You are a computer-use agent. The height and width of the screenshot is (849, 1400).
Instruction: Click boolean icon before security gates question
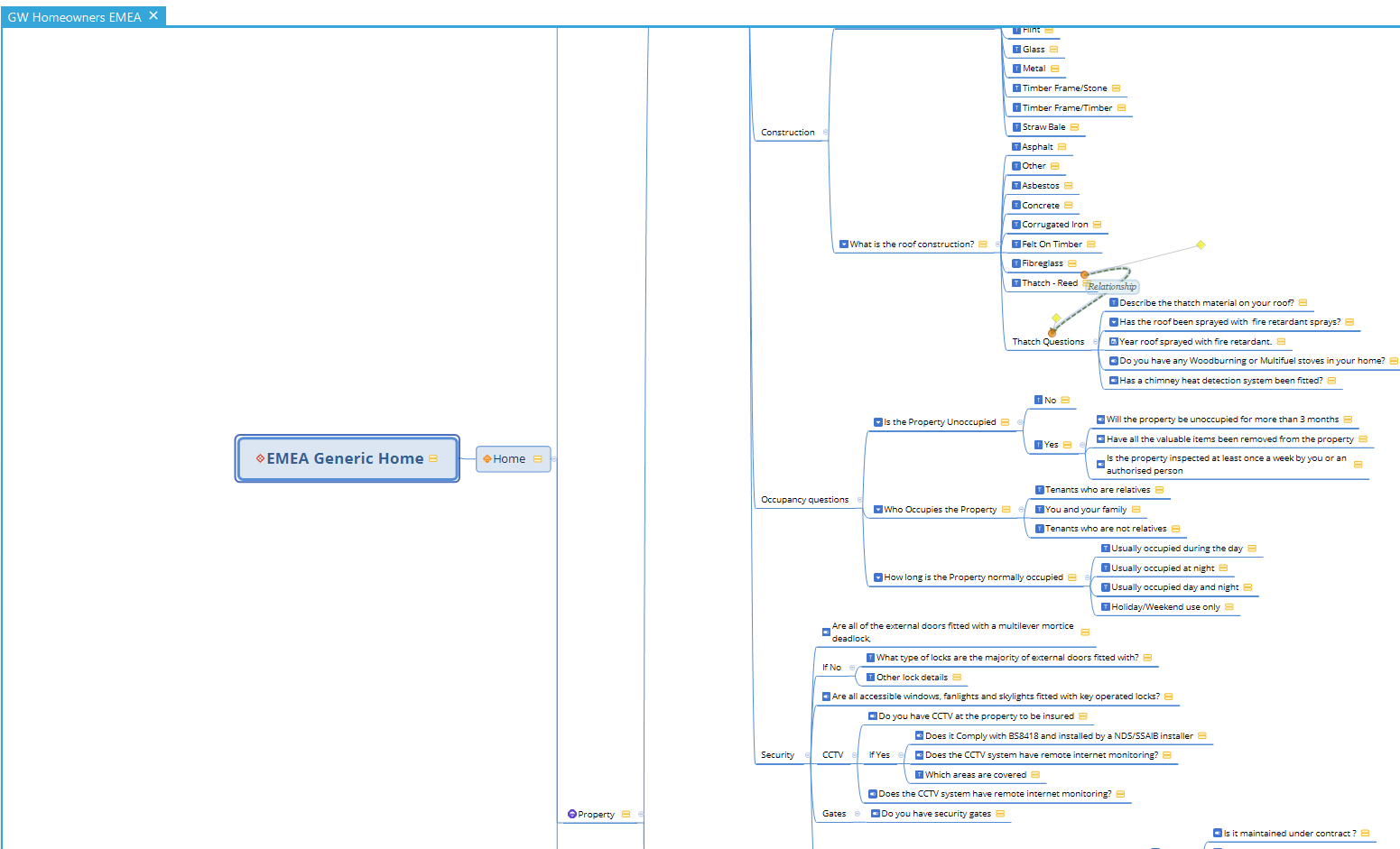(875, 814)
